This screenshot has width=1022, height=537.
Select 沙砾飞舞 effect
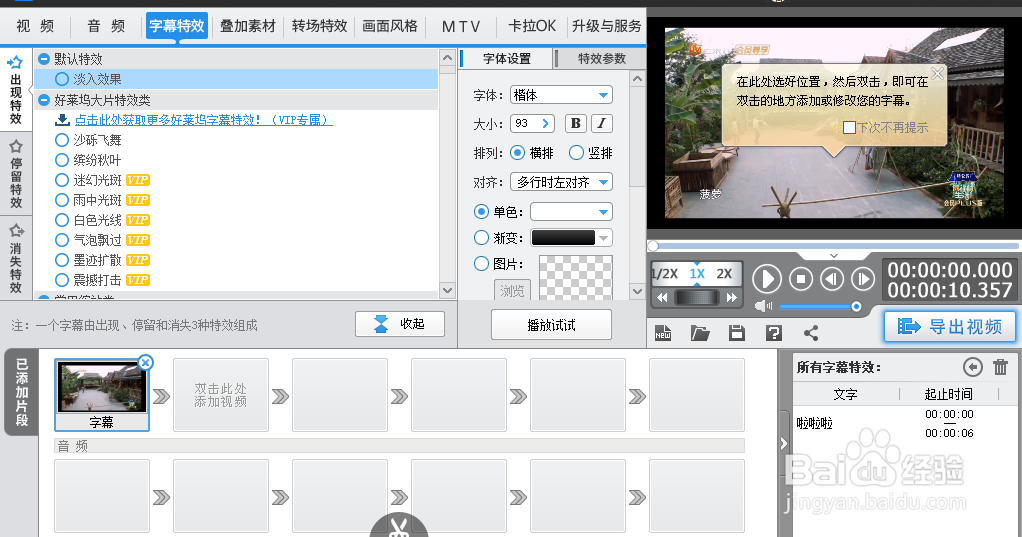(x=62, y=140)
